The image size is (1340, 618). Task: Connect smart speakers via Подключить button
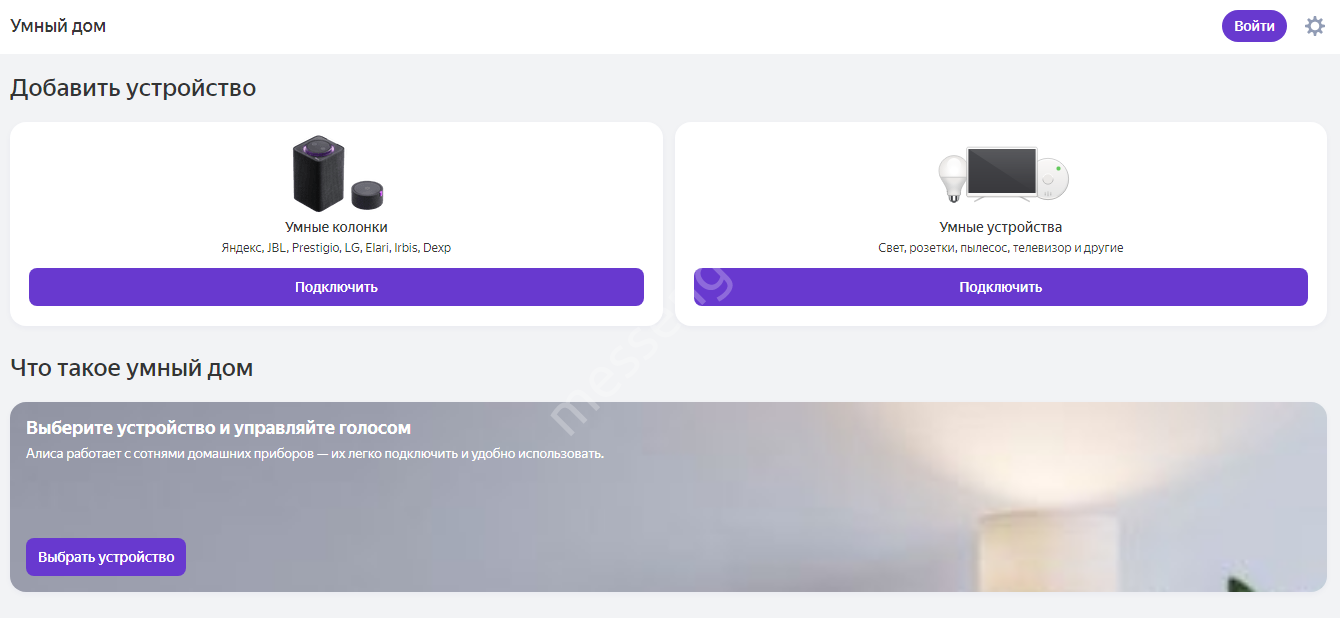pyautogui.click(x=336, y=287)
